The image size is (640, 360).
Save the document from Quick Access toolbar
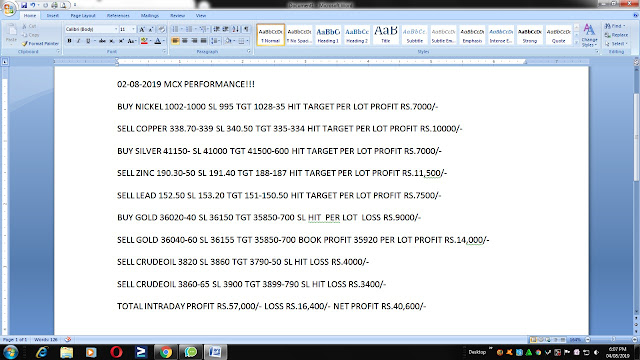click(24, 5)
